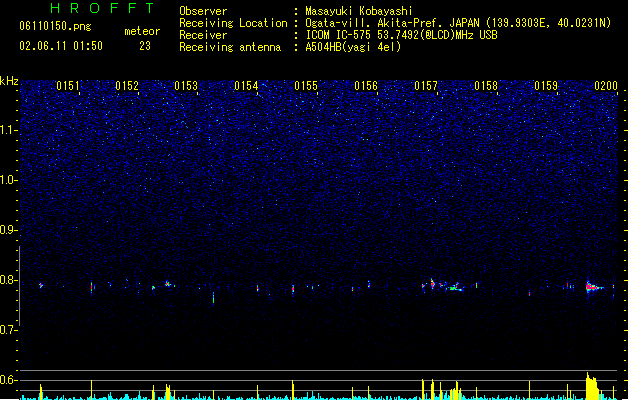This screenshot has height=400, width=629.
Task: Click the kHz axis unit label
Action: tap(9, 81)
